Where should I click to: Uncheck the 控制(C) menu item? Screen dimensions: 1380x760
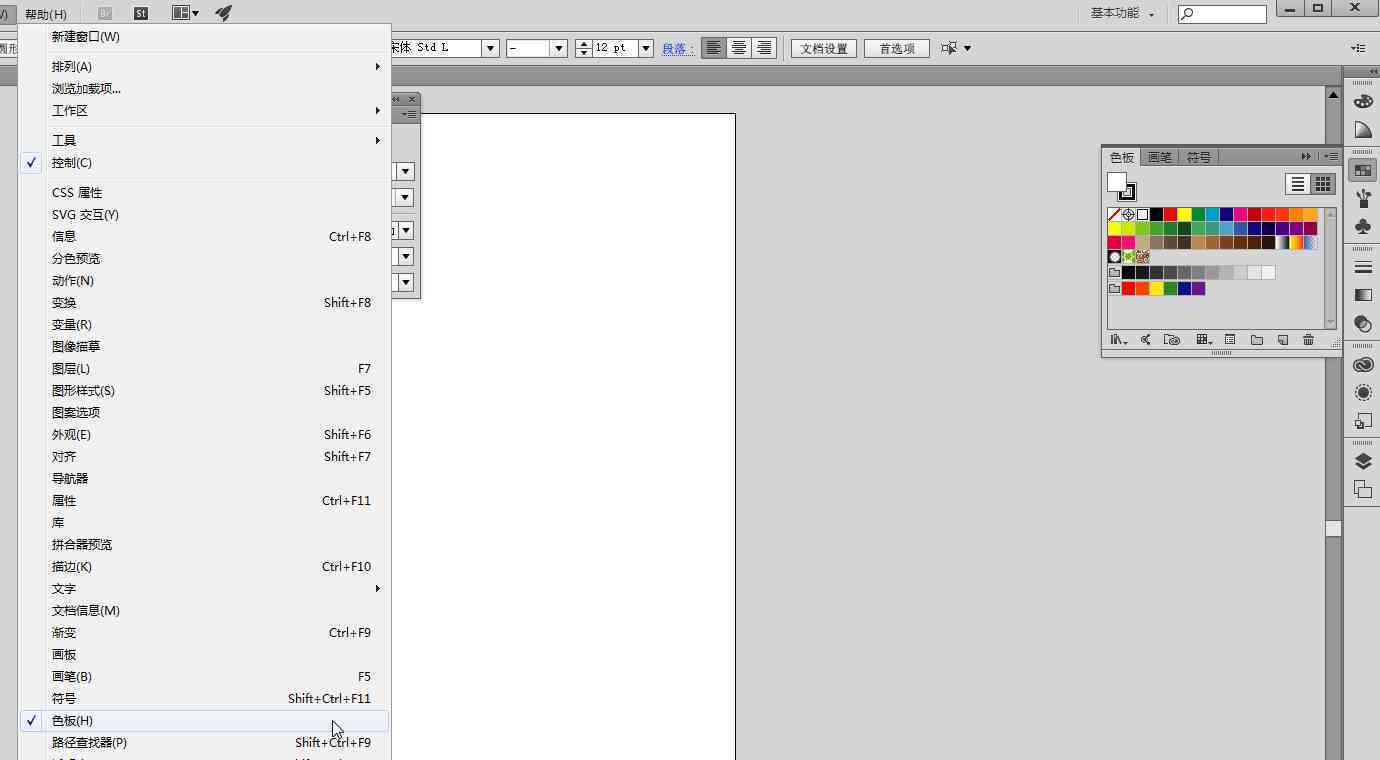click(x=204, y=163)
